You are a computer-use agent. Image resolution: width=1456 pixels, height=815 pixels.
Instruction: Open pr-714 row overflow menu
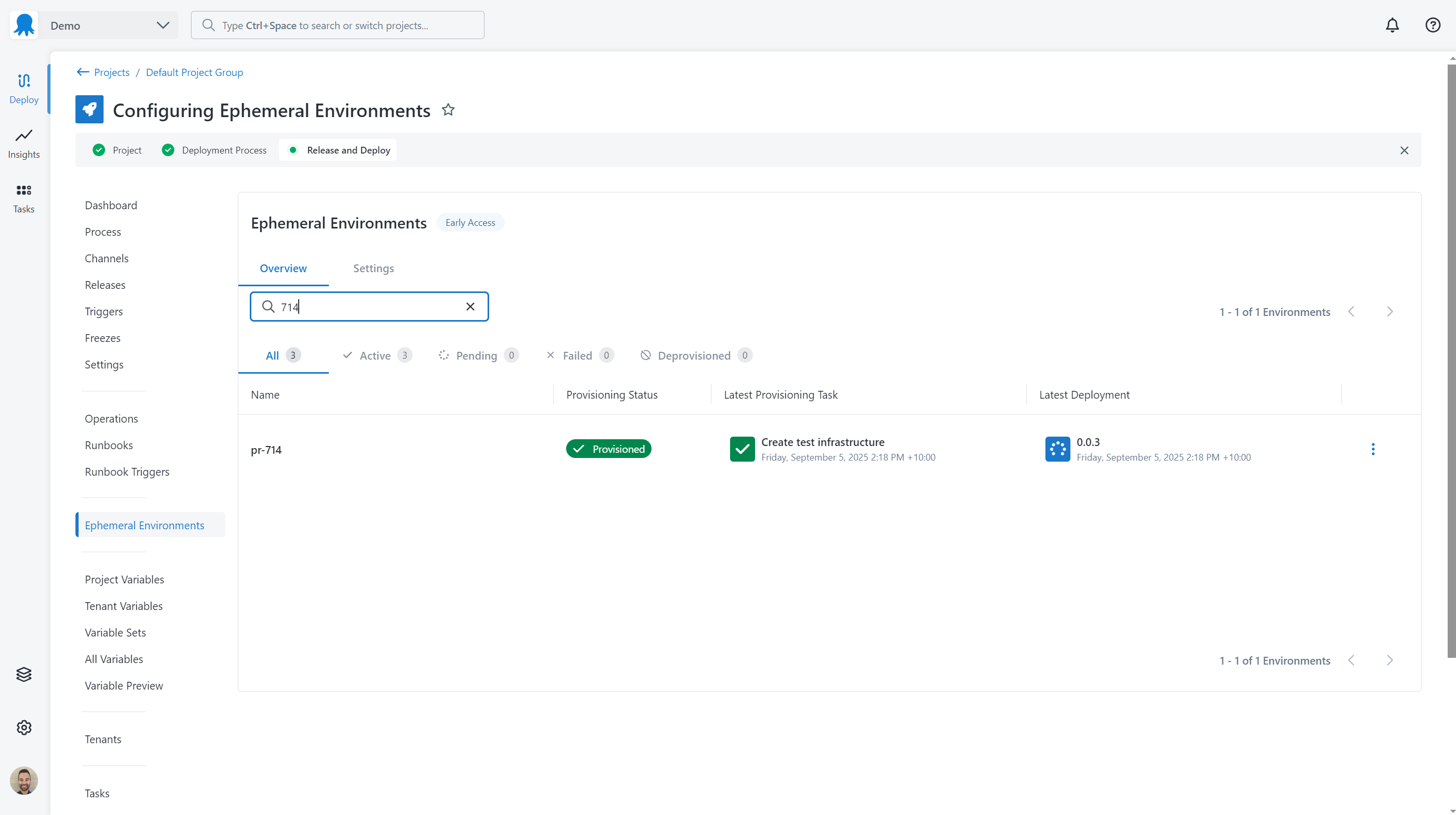pos(1373,449)
